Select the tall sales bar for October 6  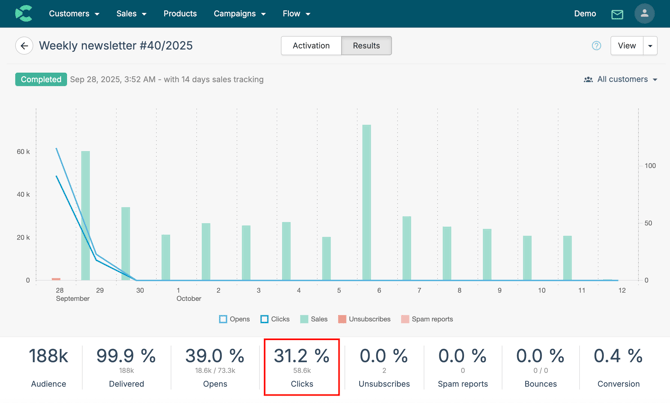coord(367,202)
